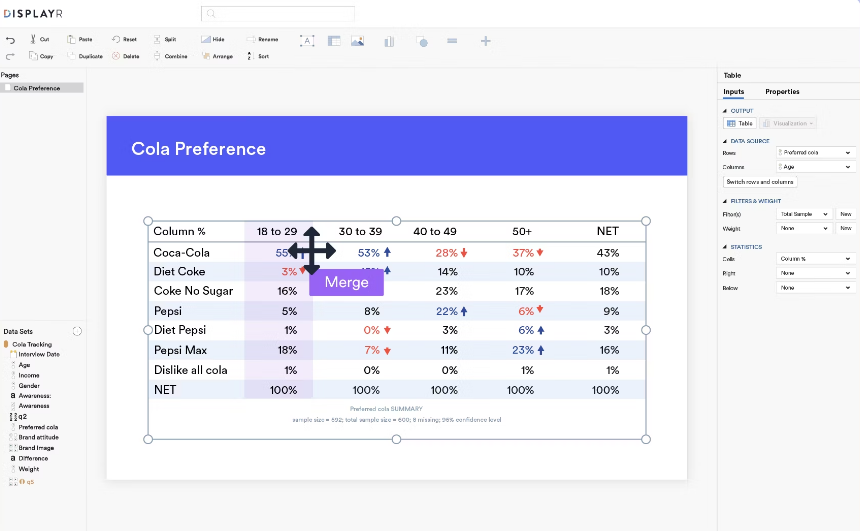Click the Paste toolbar item
This screenshot has width=860, height=531.
click(x=80, y=39)
